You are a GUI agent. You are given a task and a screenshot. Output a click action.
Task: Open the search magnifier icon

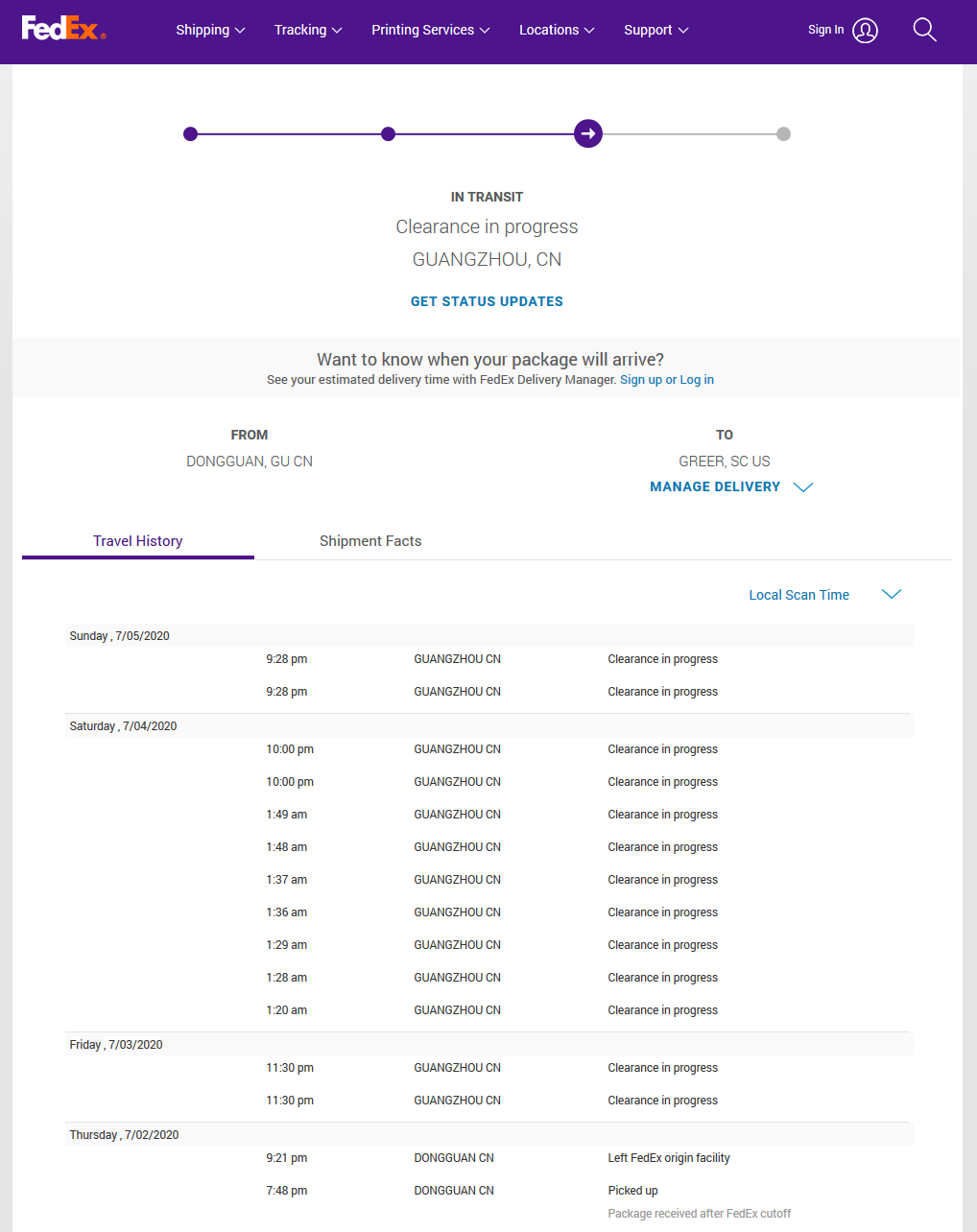[924, 30]
